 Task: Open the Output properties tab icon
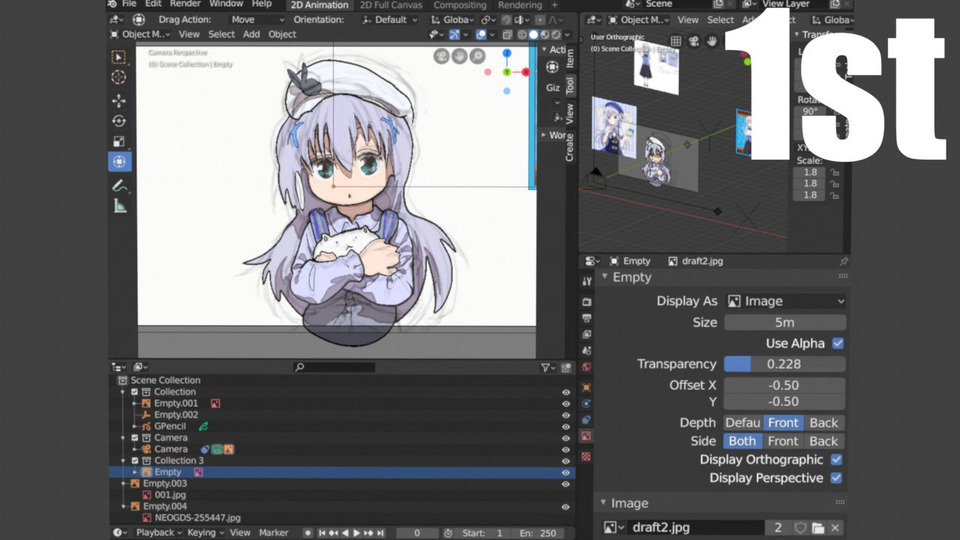pos(587,318)
